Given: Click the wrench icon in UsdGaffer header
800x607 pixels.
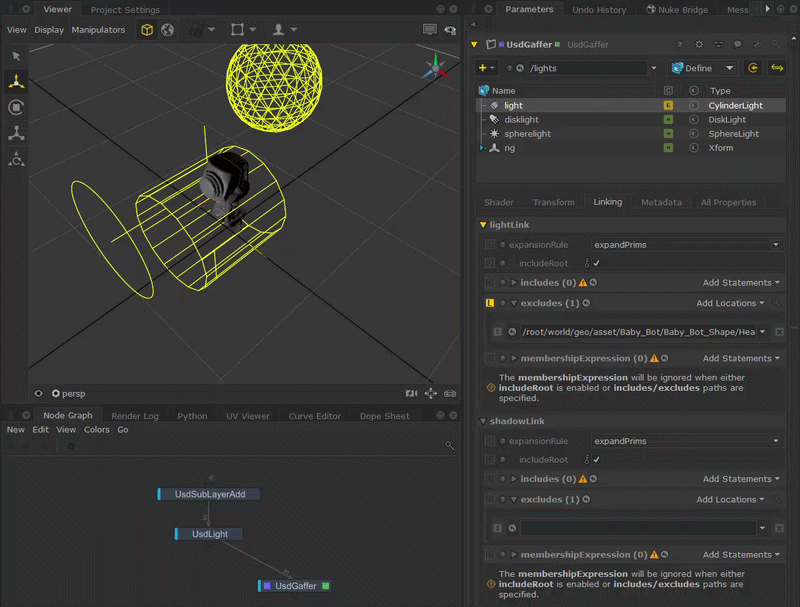Looking at the screenshot, I should [x=757, y=44].
